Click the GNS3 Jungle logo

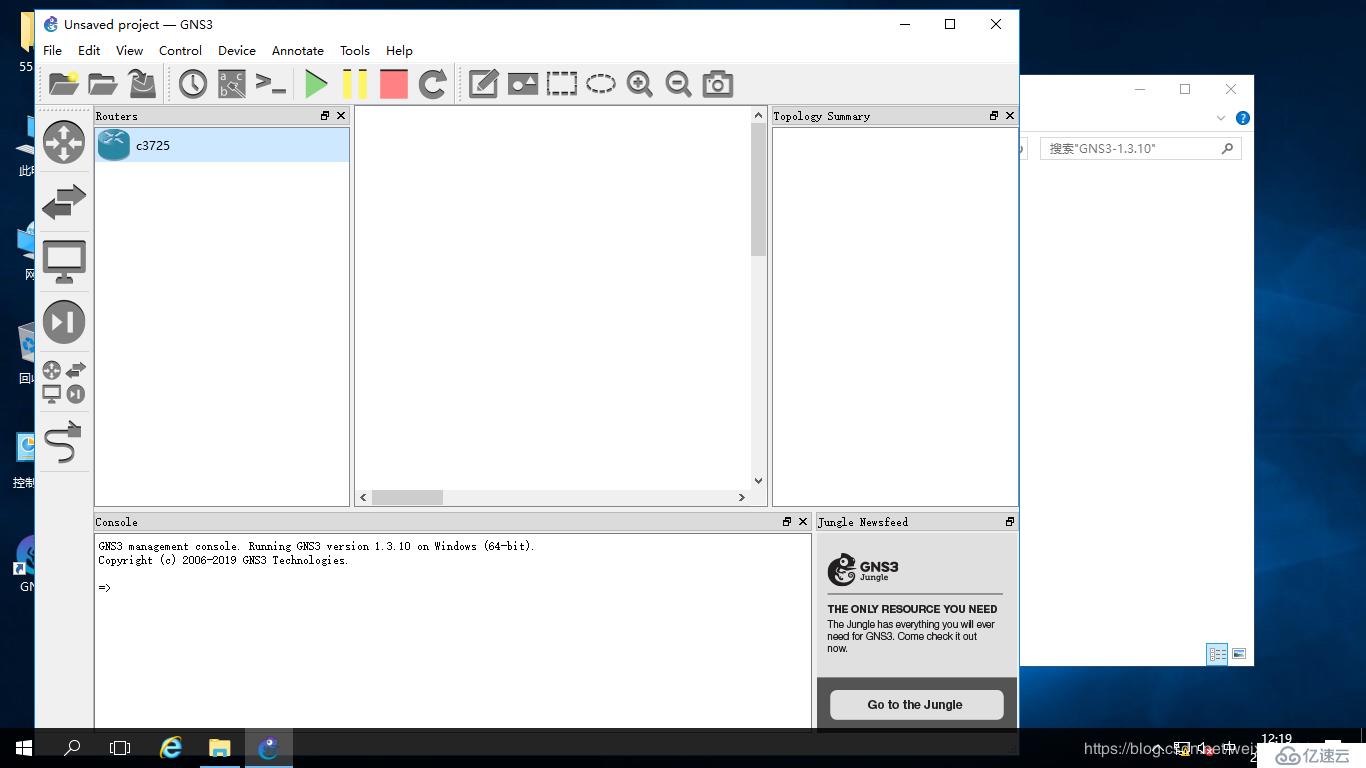point(863,569)
